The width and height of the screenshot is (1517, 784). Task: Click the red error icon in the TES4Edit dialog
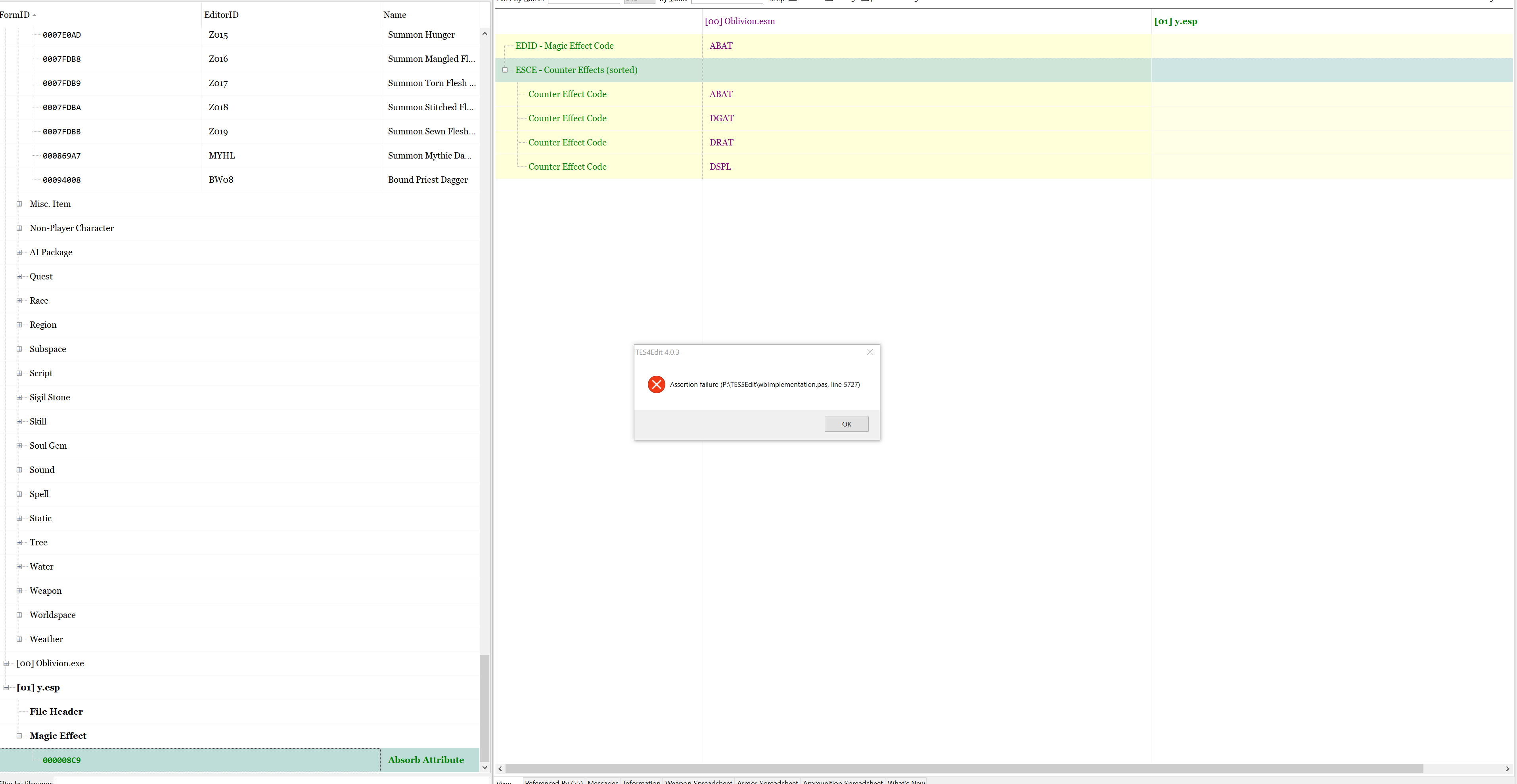tap(656, 384)
